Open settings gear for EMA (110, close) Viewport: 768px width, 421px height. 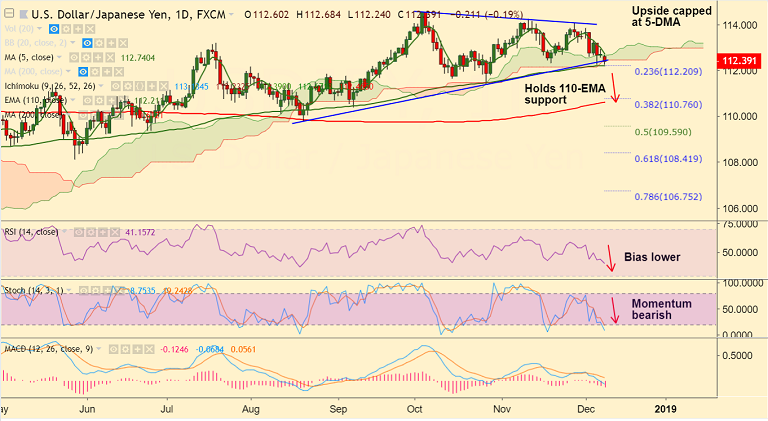99,100
